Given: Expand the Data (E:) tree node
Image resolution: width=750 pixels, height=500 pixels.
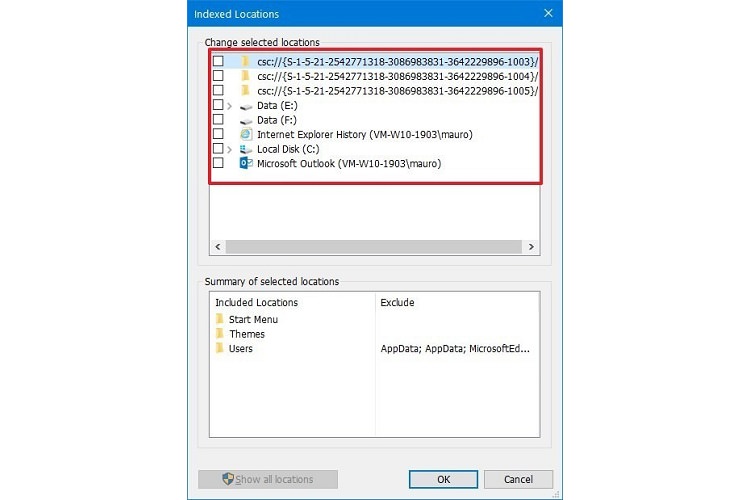Looking at the screenshot, I should (x=231, y=105).
